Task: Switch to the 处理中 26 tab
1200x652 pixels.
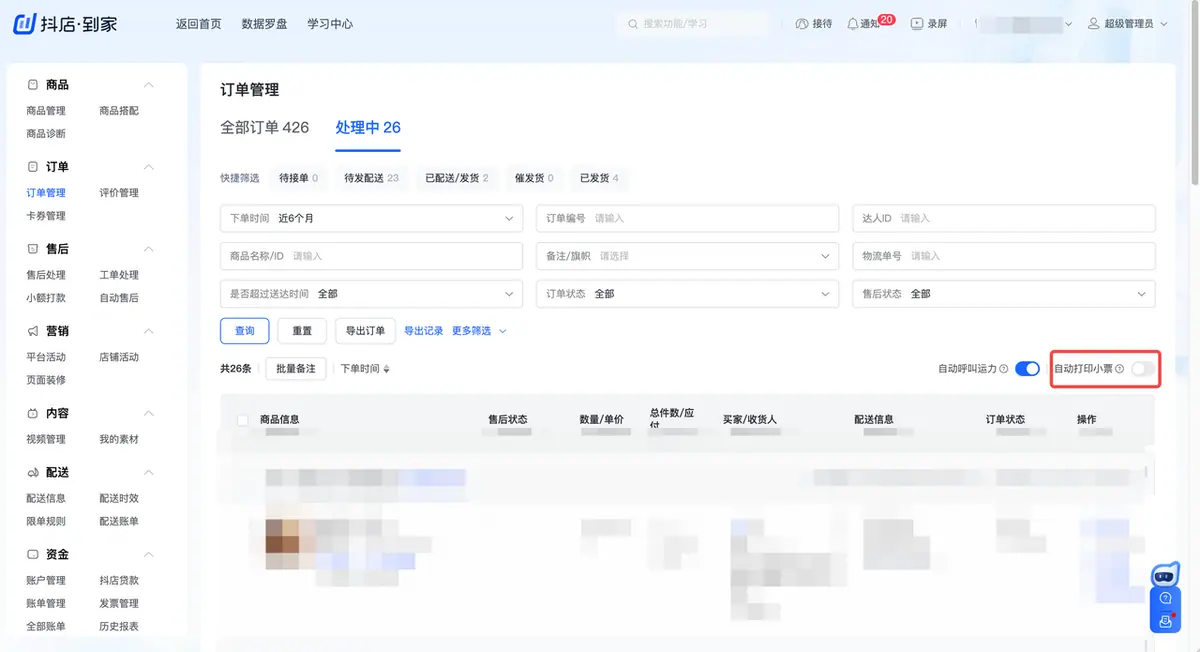Action: [x=368, y=128]
